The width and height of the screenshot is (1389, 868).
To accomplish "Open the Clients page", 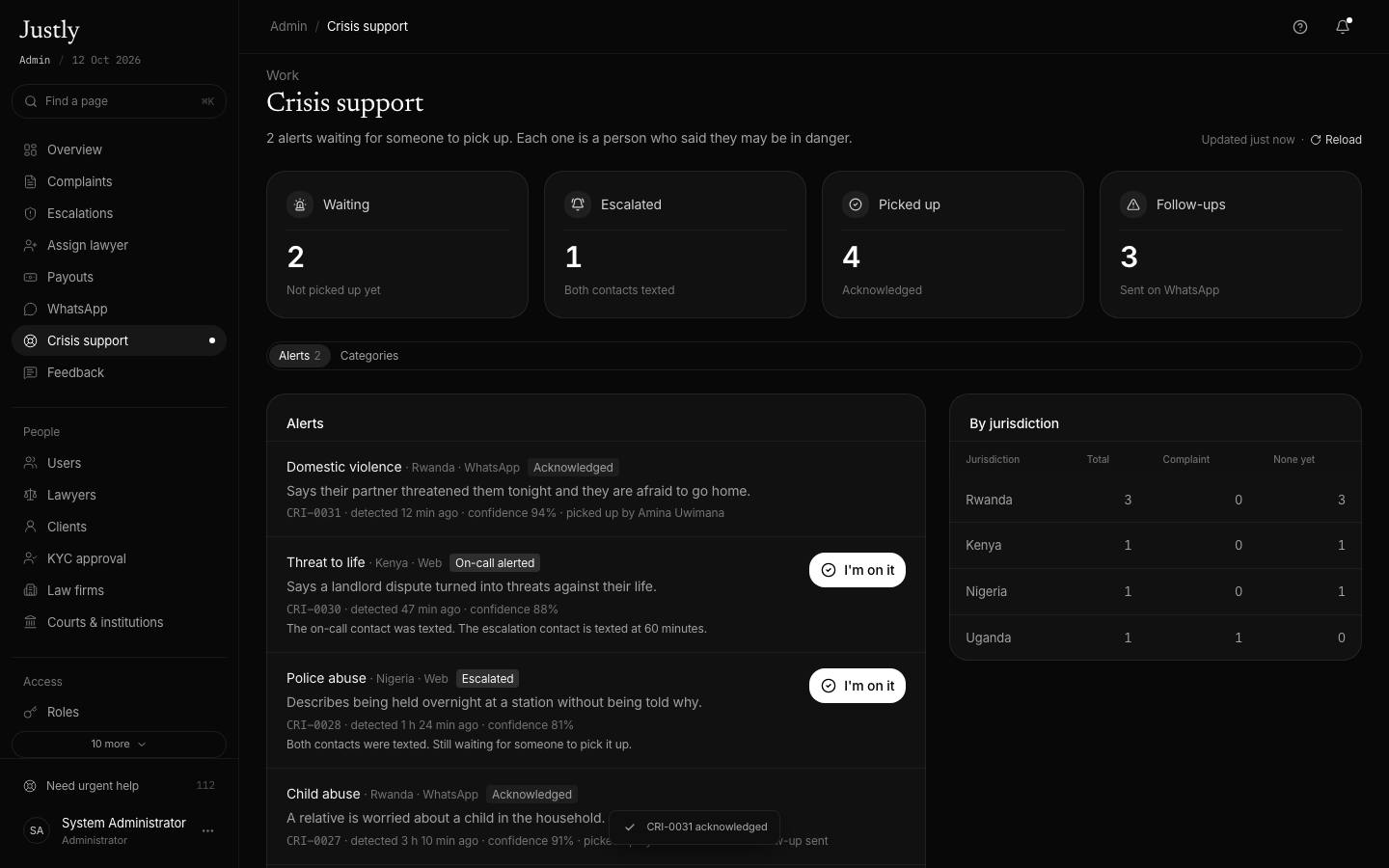I will [x=119, y=527].
